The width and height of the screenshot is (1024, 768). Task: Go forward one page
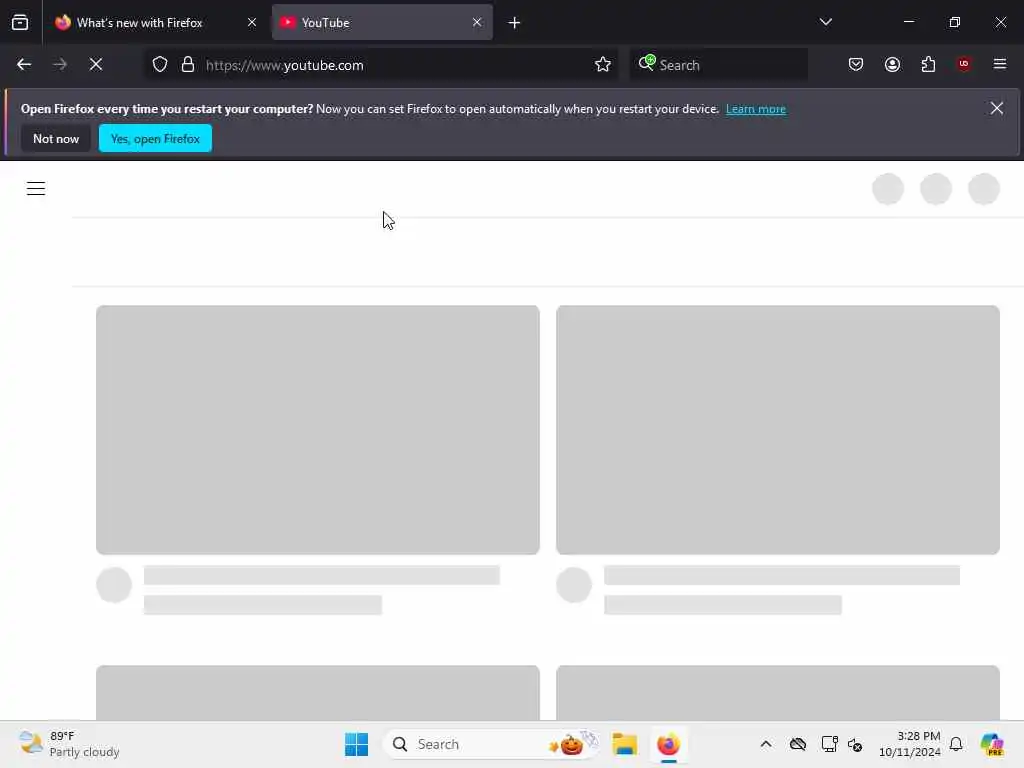click(60, 65)
